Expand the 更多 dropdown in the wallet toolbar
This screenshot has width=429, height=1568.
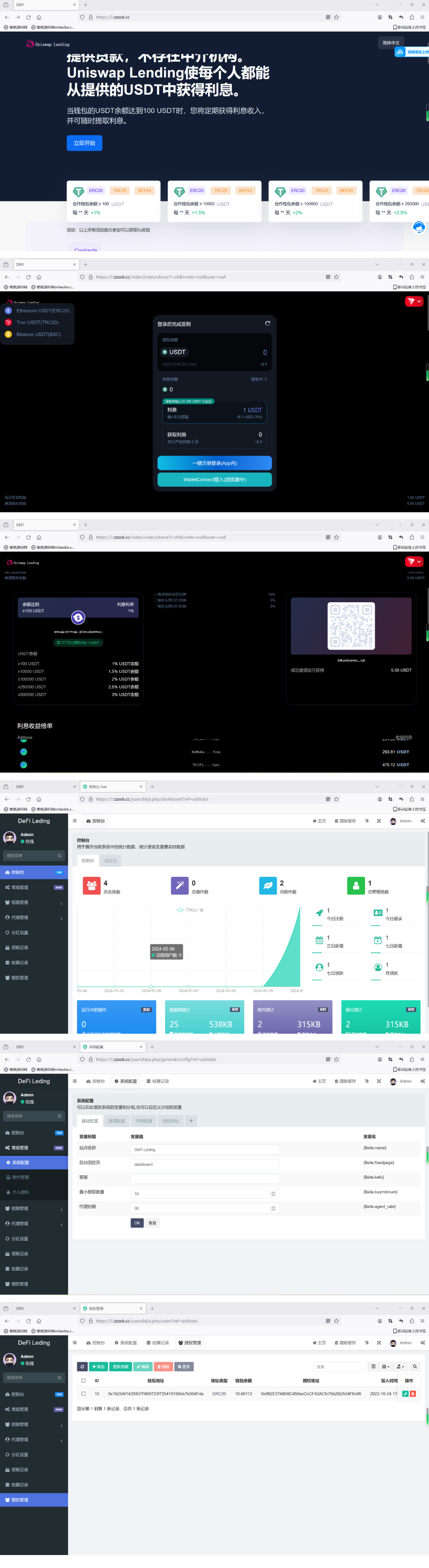click(x=184, y=1366)
